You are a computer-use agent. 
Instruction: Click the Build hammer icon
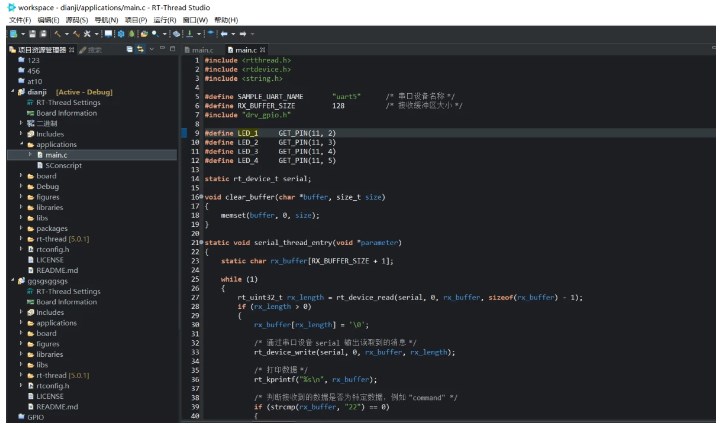click(57, 34)
